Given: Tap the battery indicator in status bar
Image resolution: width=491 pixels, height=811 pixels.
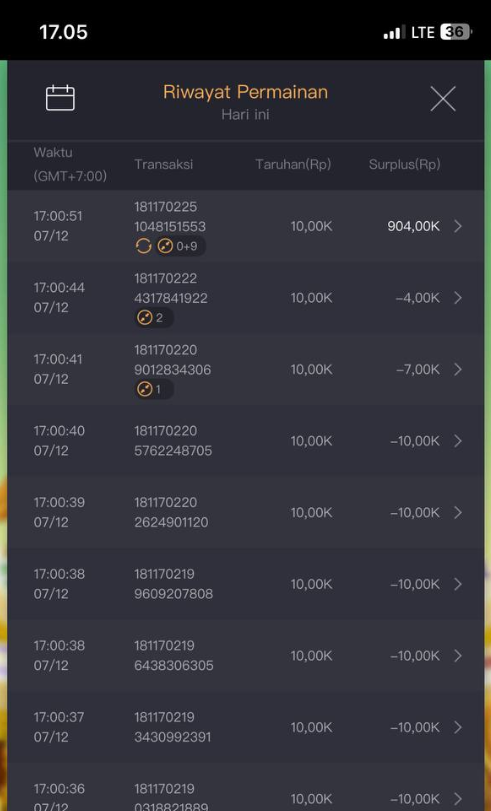Looking at the screenshot, I should [455, 32].
